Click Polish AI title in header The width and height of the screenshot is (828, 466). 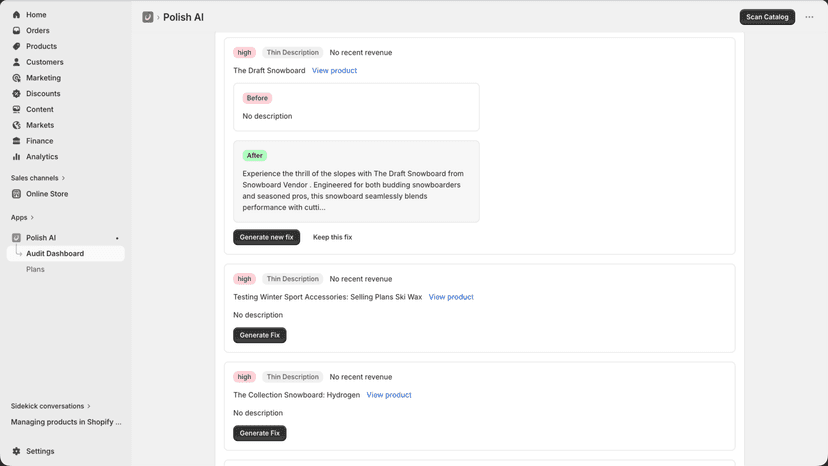[183, 17]
